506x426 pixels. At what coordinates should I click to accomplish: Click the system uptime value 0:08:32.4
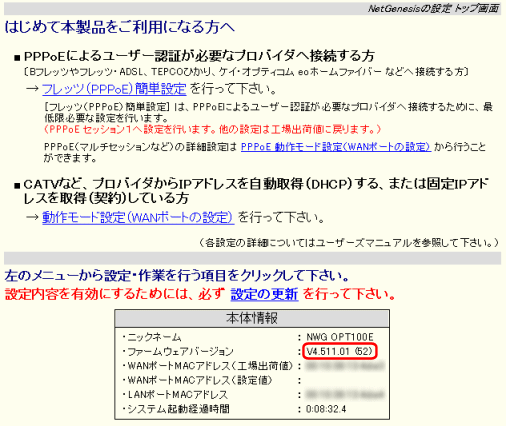click(326, 409)
